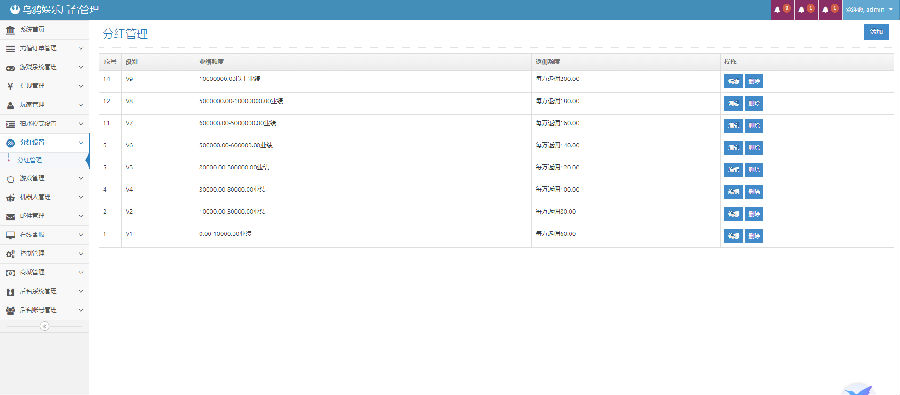
Task: Open the list icon menu below bank icon
Action: click(45, 48)
